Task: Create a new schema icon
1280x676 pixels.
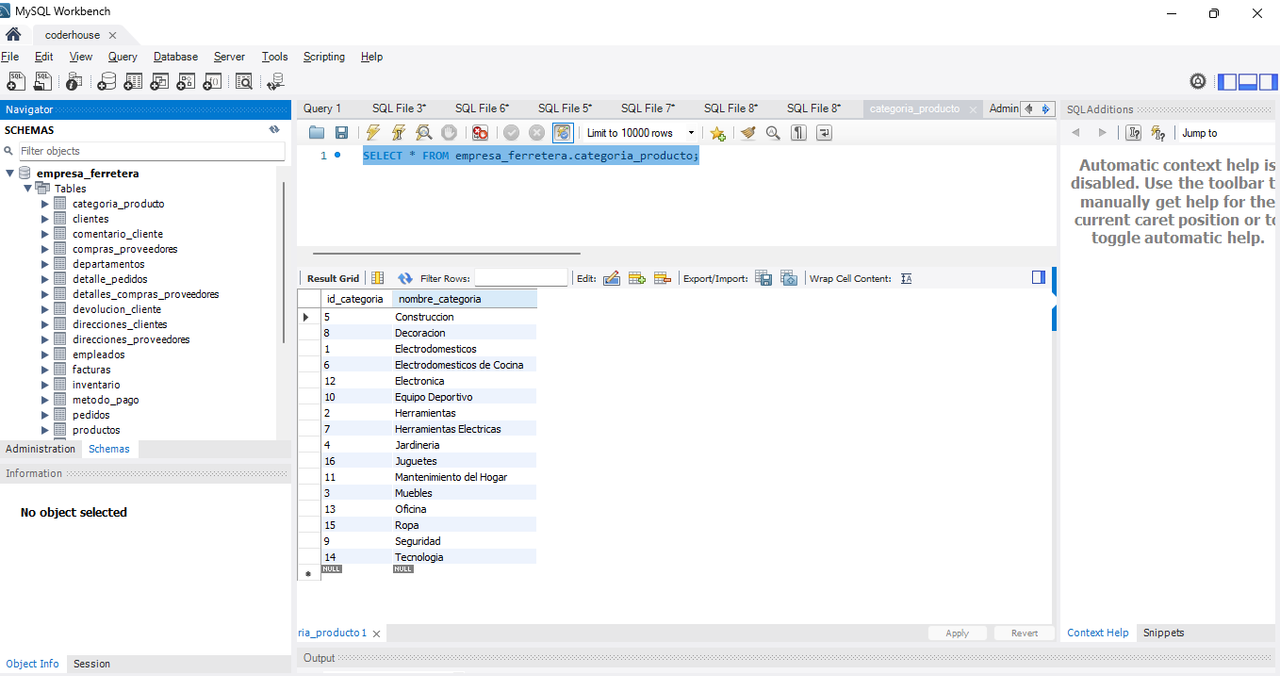Action: [106, 81]
